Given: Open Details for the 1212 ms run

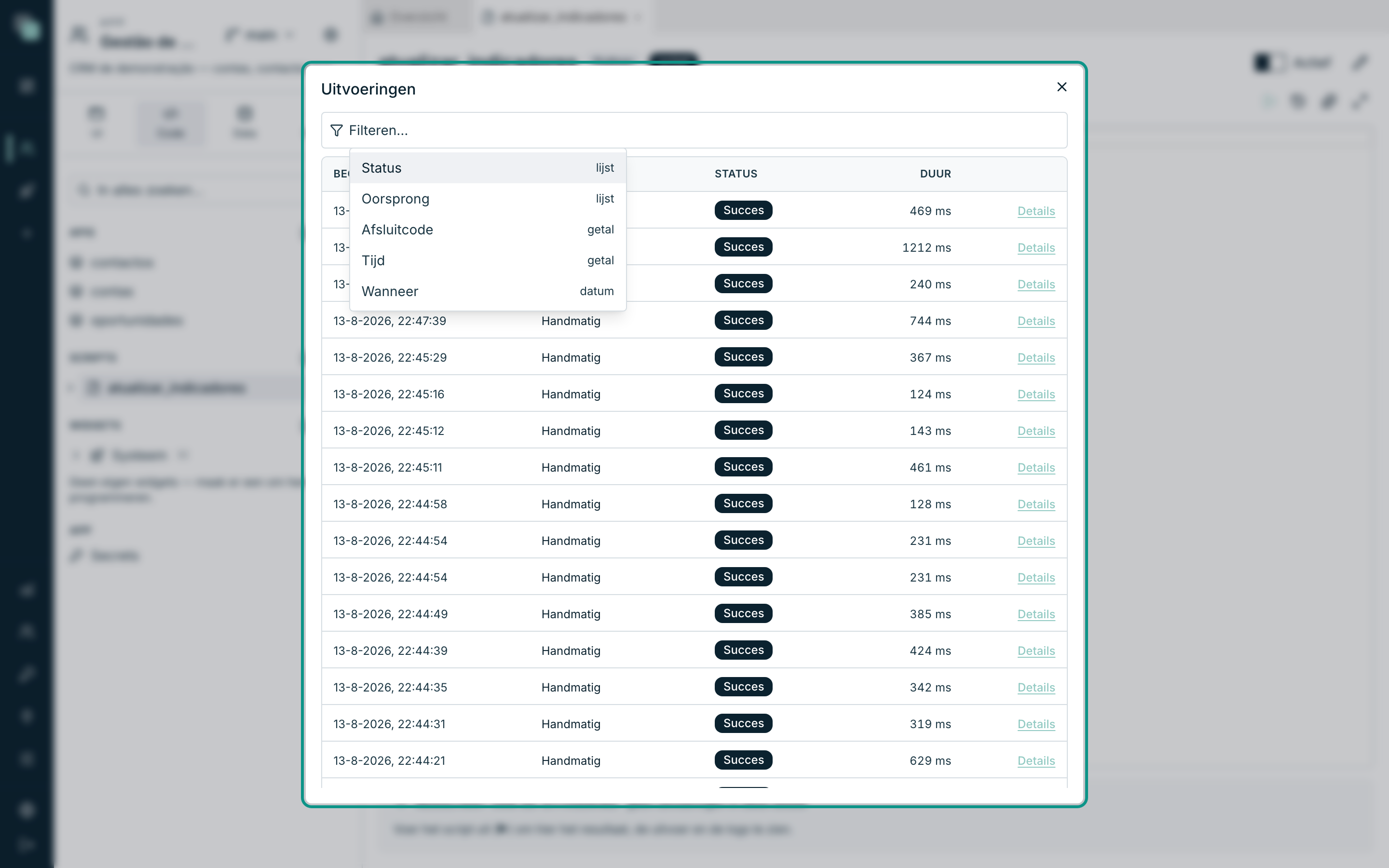Looking at the screenshot, I should (x=1036, y=247).
